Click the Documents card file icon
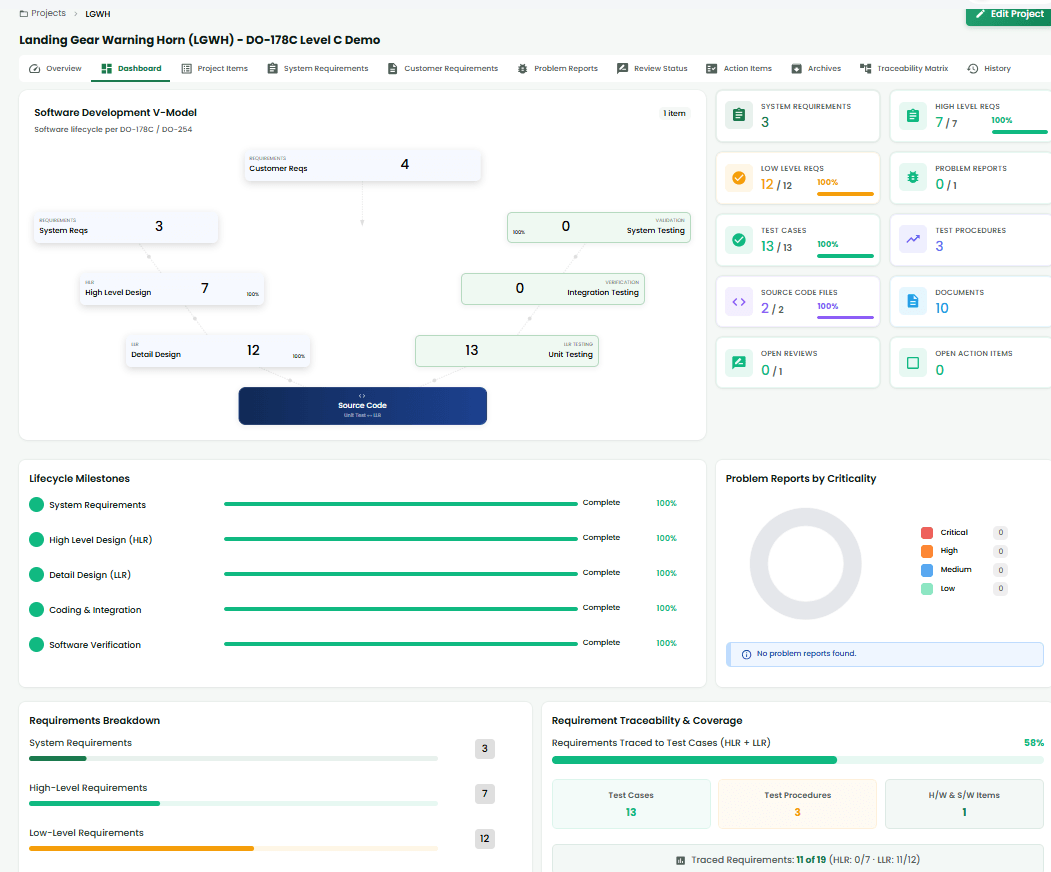1051x872 pixels. pos(913,302)
